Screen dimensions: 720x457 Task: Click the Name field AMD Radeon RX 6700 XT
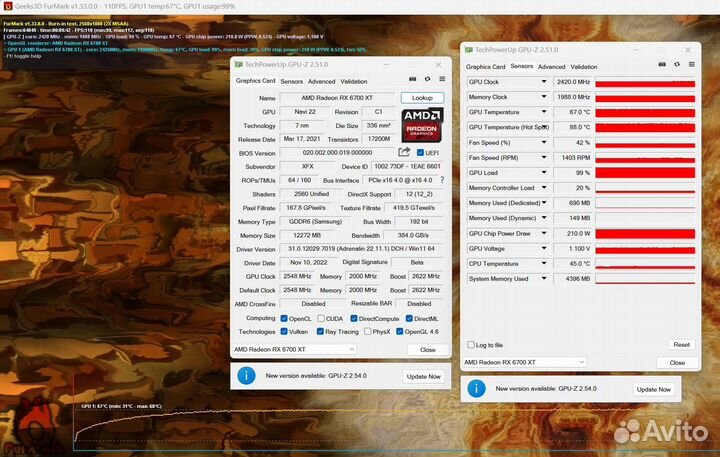click(x=337, y=98)
